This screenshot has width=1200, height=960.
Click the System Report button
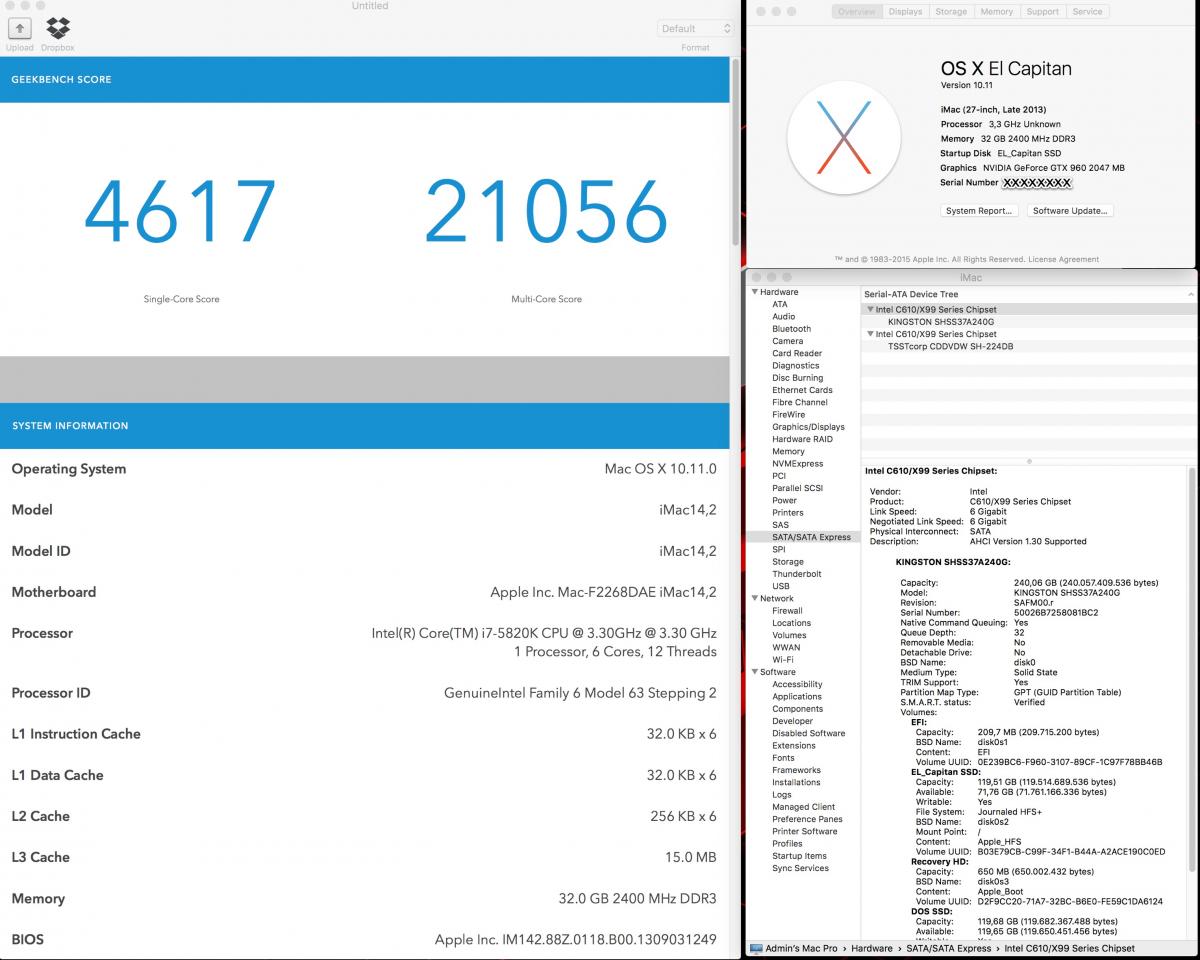(980, 211)
